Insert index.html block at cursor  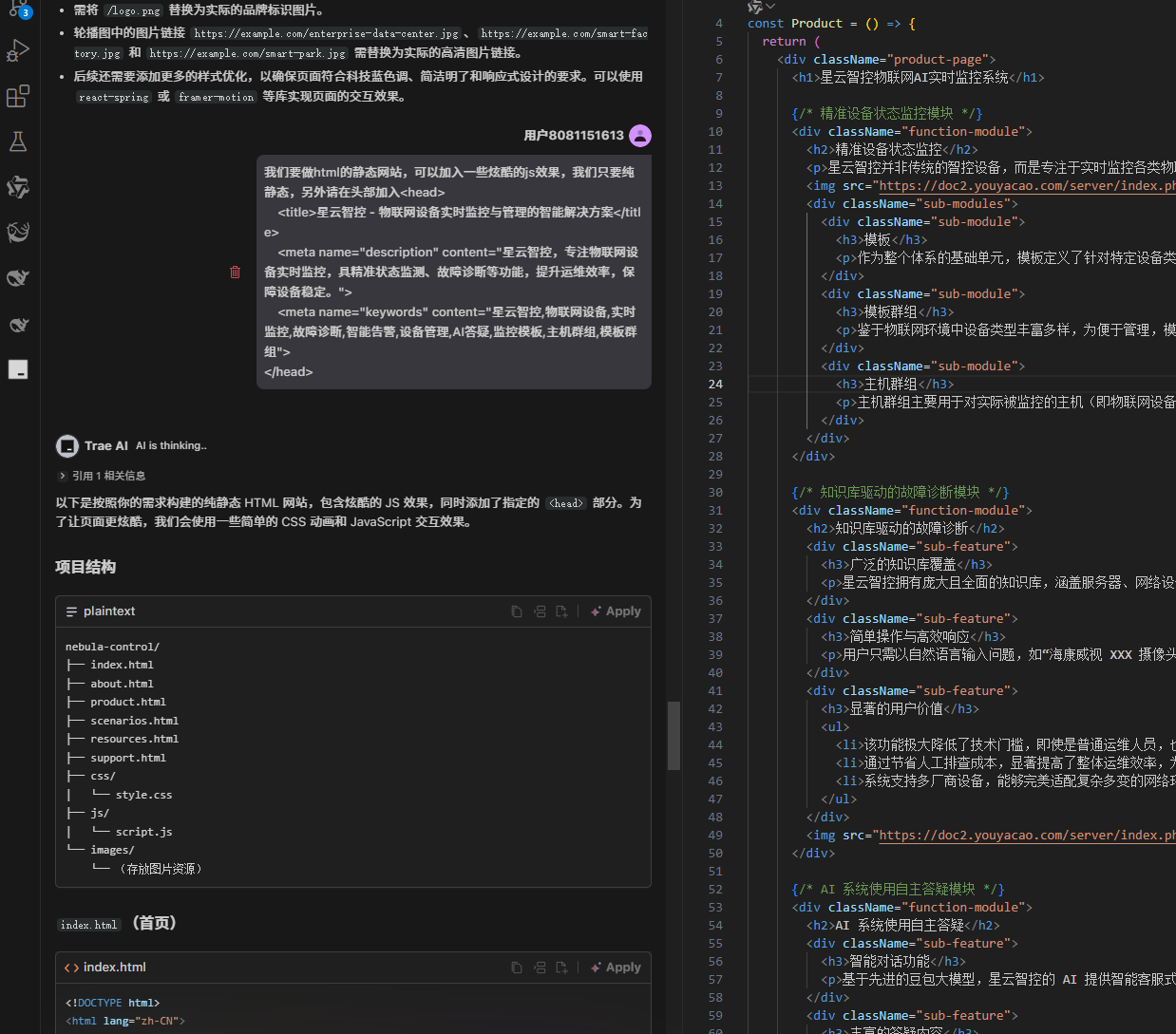click(540, 968)
